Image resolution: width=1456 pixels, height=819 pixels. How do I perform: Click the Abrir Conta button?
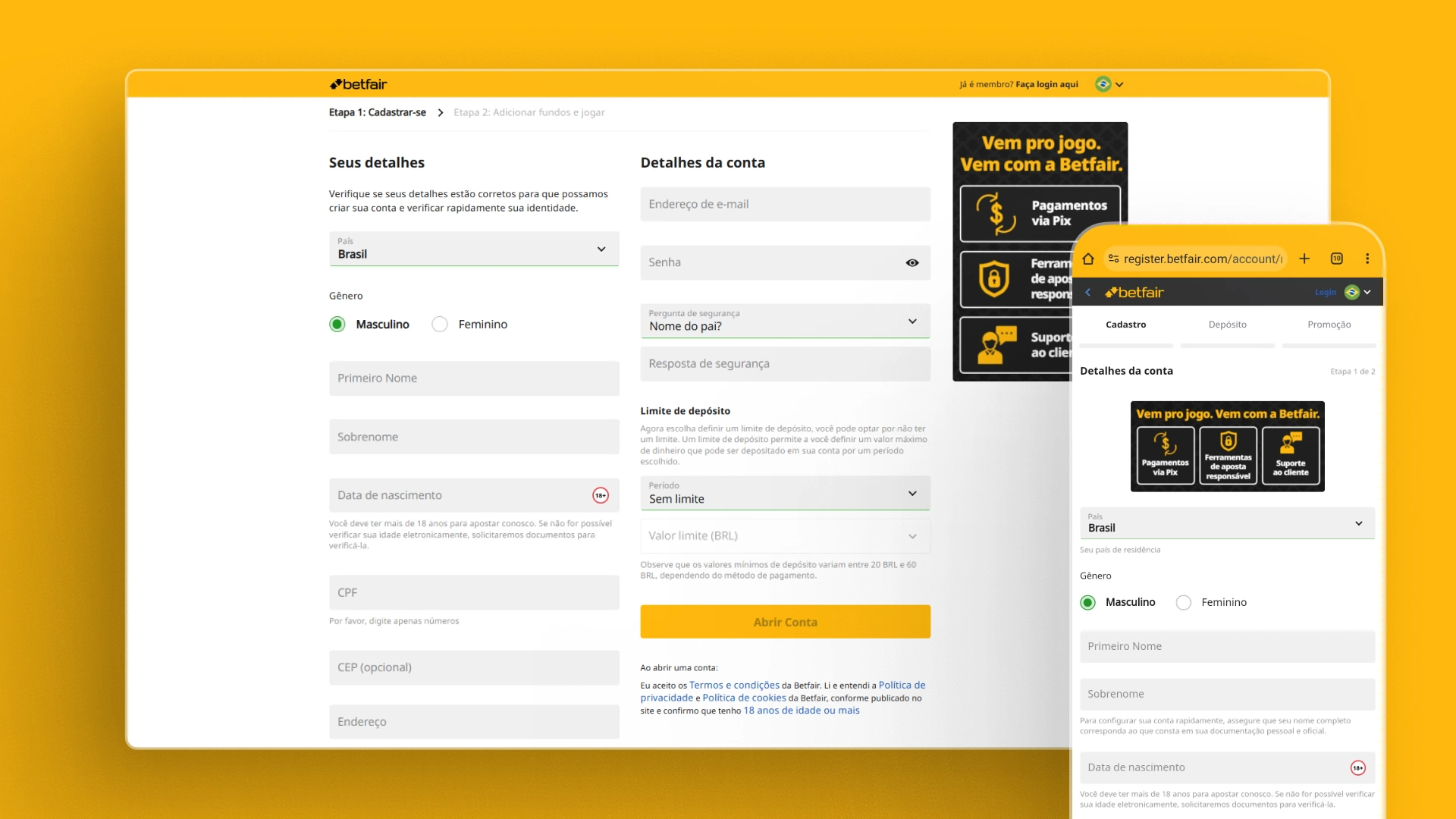tap(785, 622)
